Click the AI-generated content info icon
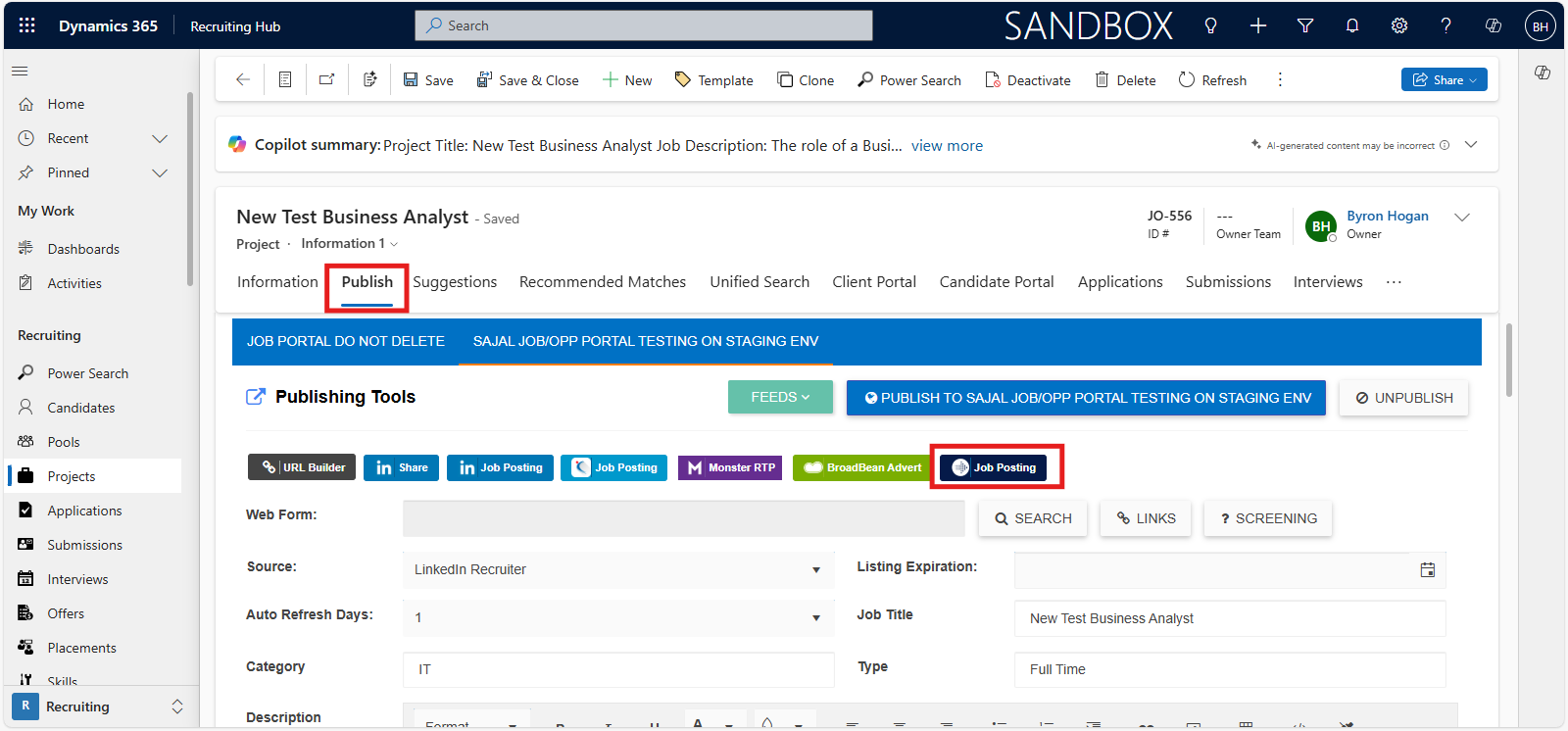 tap(1445, 145)
